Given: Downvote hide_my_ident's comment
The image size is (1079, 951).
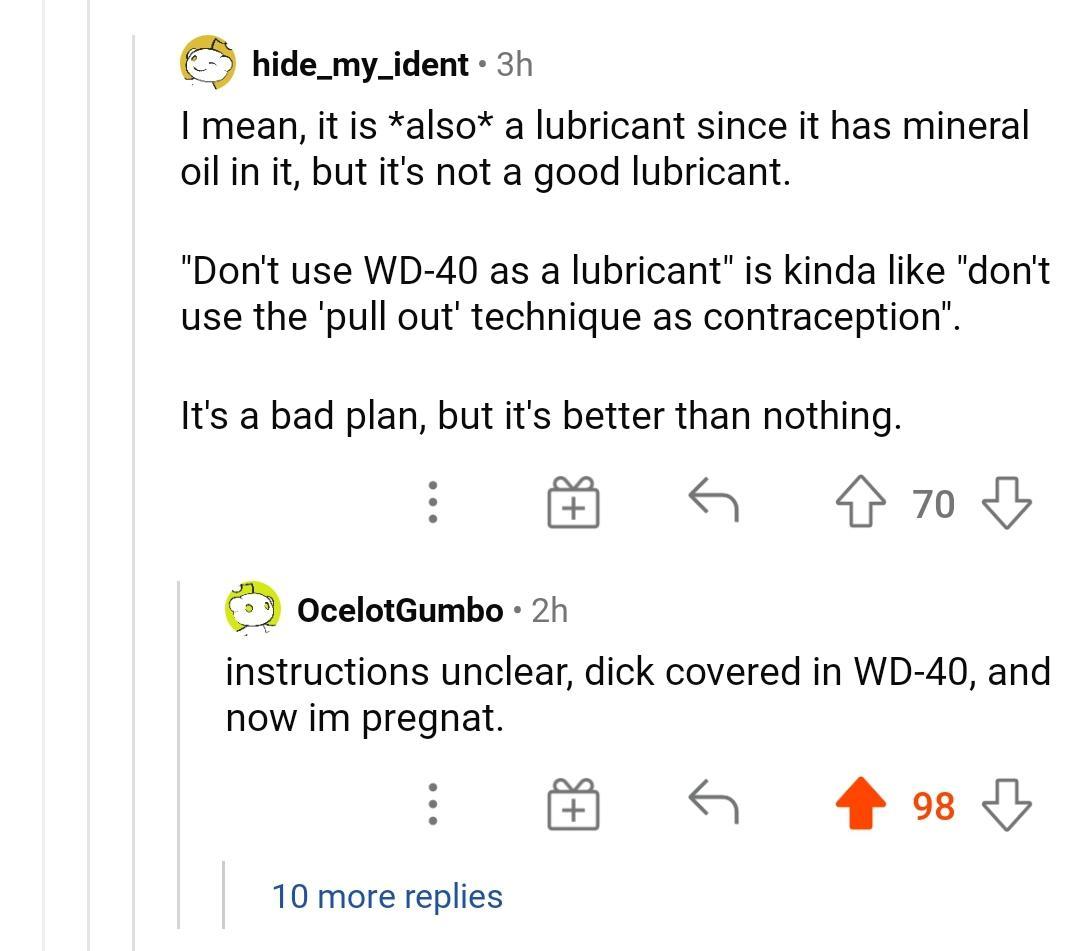Looking at the screenshot, I should tap(1006, 502).
